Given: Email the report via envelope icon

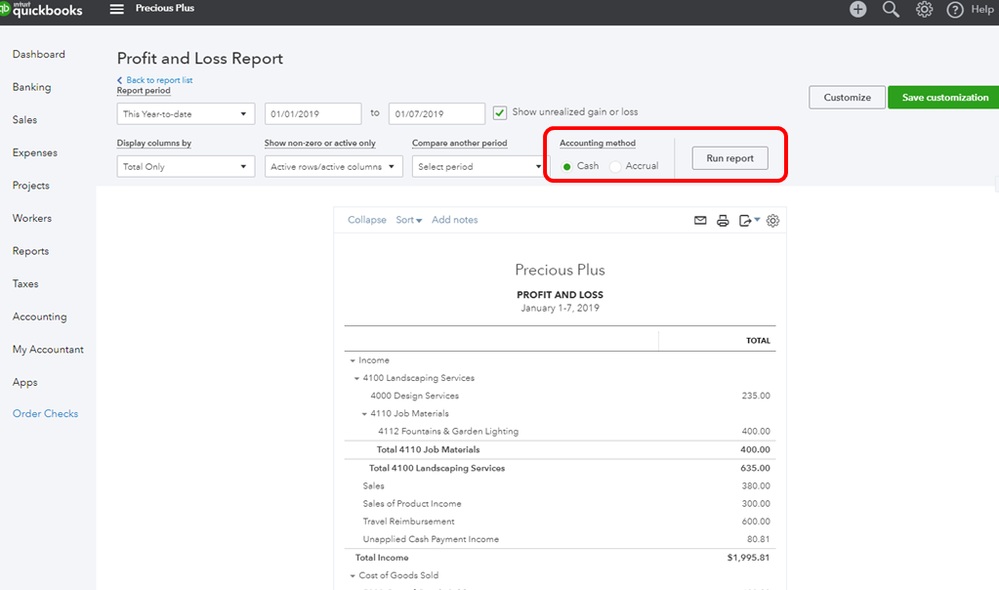Looking at the screenshot, I should (x=700, y=220).
